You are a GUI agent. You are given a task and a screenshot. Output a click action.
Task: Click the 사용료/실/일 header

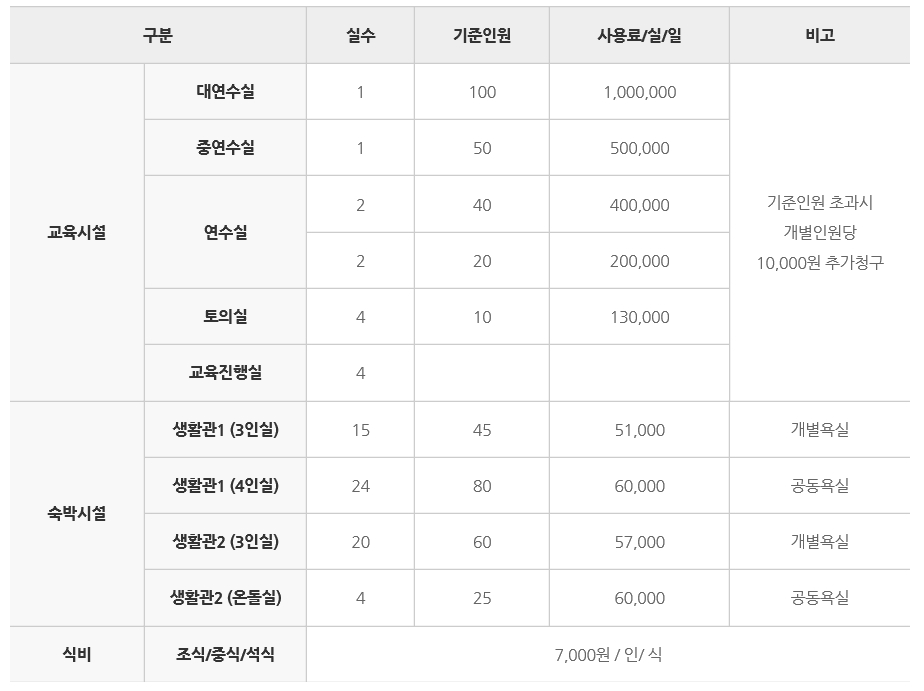(x=639, y=35)
